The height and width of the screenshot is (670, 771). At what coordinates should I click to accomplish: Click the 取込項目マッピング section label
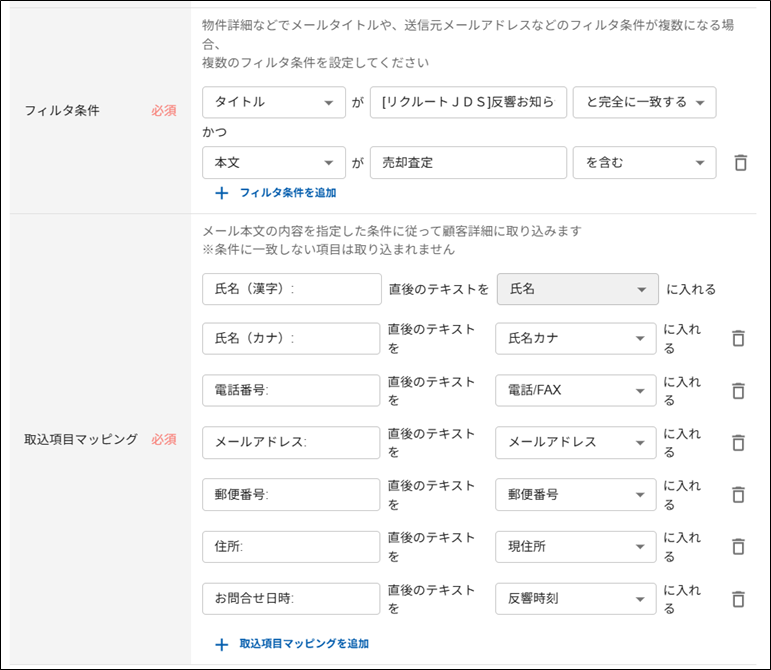pyautogui.click(x=81, y=439)
